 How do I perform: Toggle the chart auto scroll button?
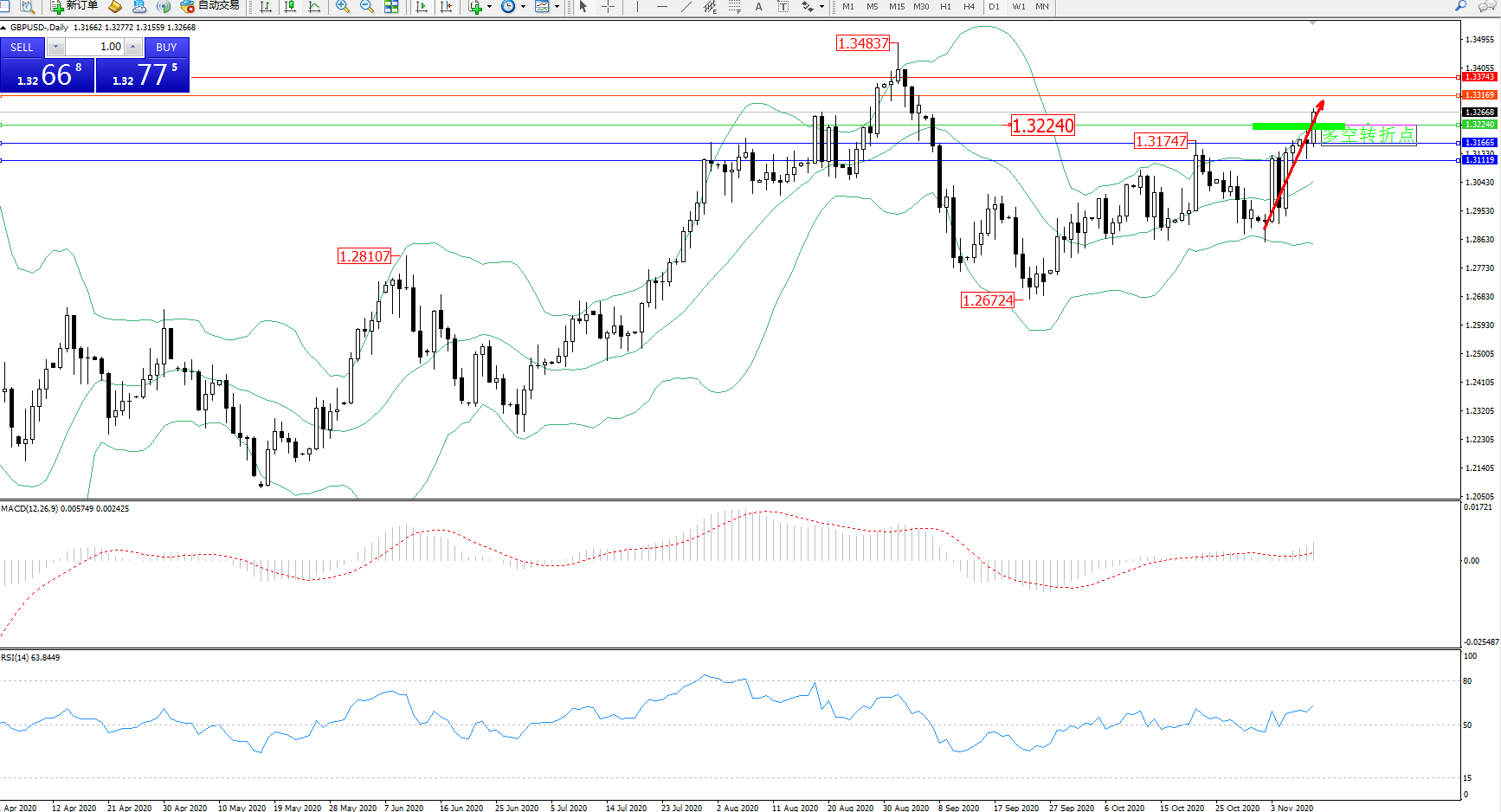point(422,7)
